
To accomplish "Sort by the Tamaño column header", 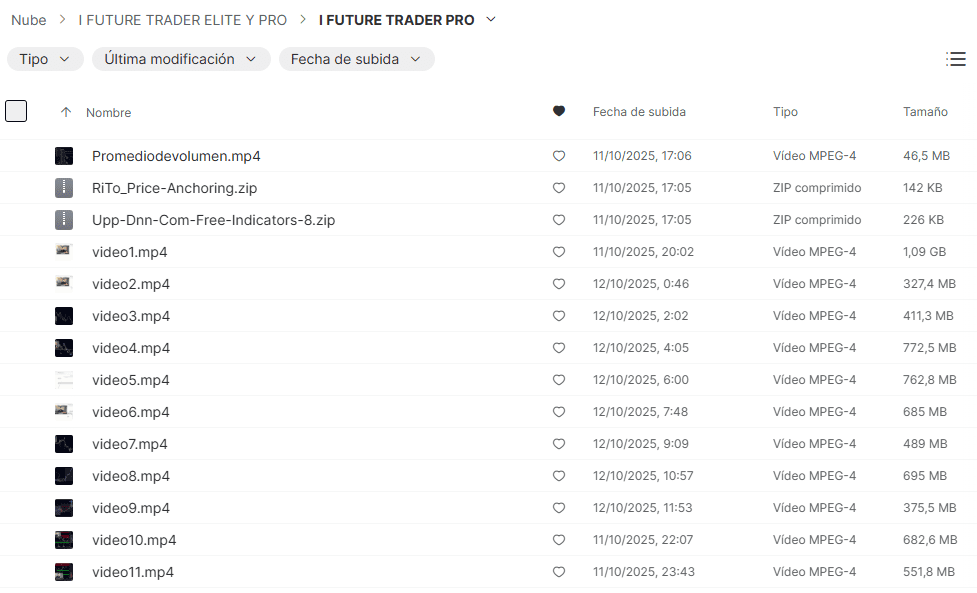I will (x=925, y=112).
